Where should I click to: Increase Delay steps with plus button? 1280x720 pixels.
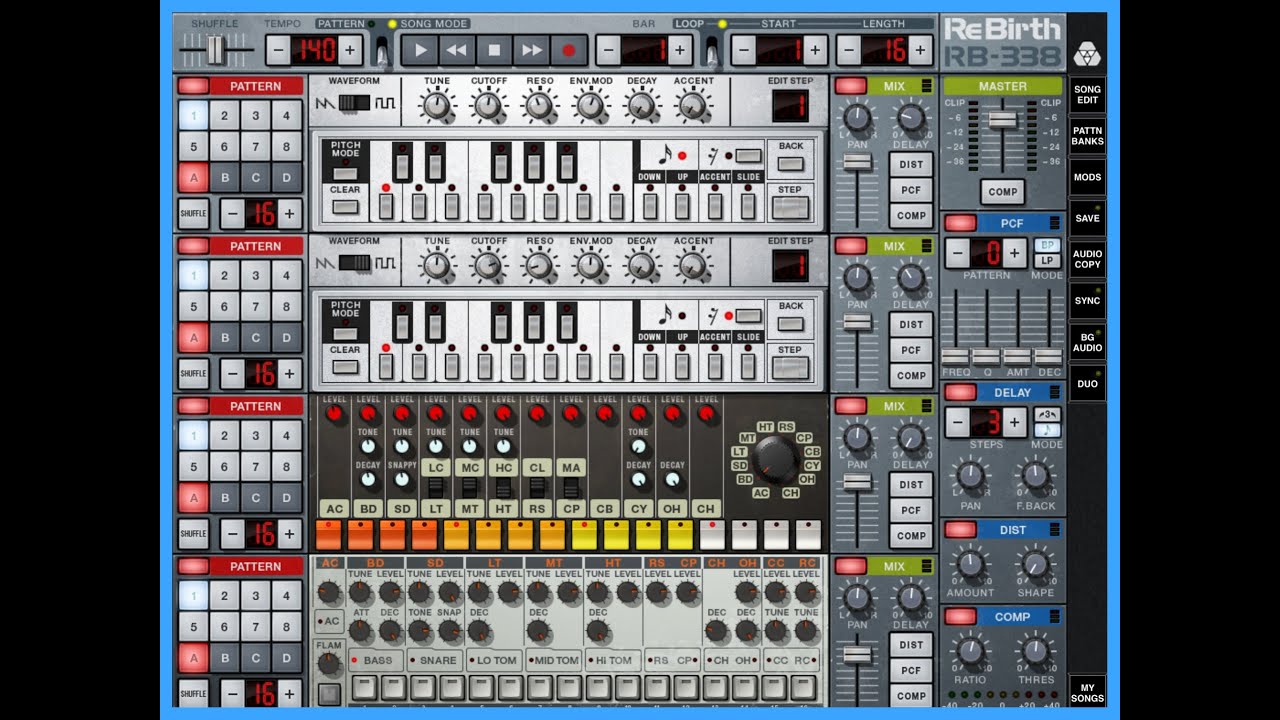[1014, 422]
